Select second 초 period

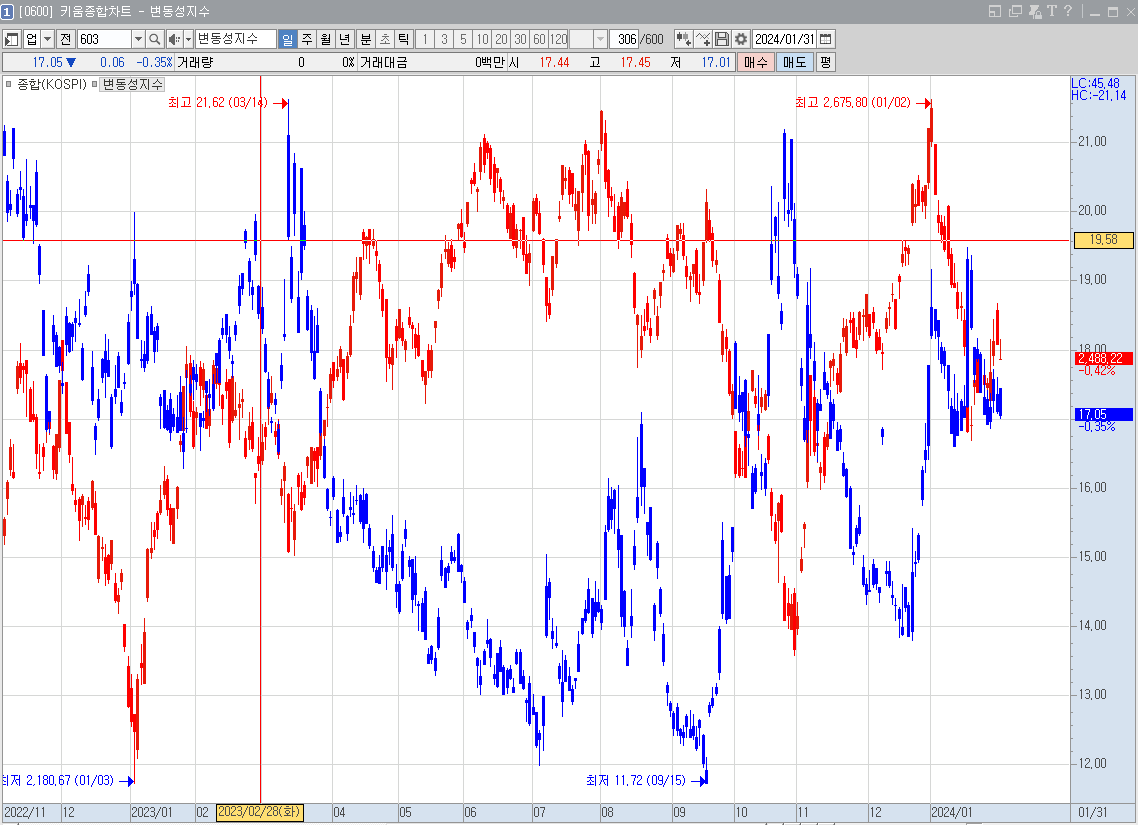click(385, 39)
